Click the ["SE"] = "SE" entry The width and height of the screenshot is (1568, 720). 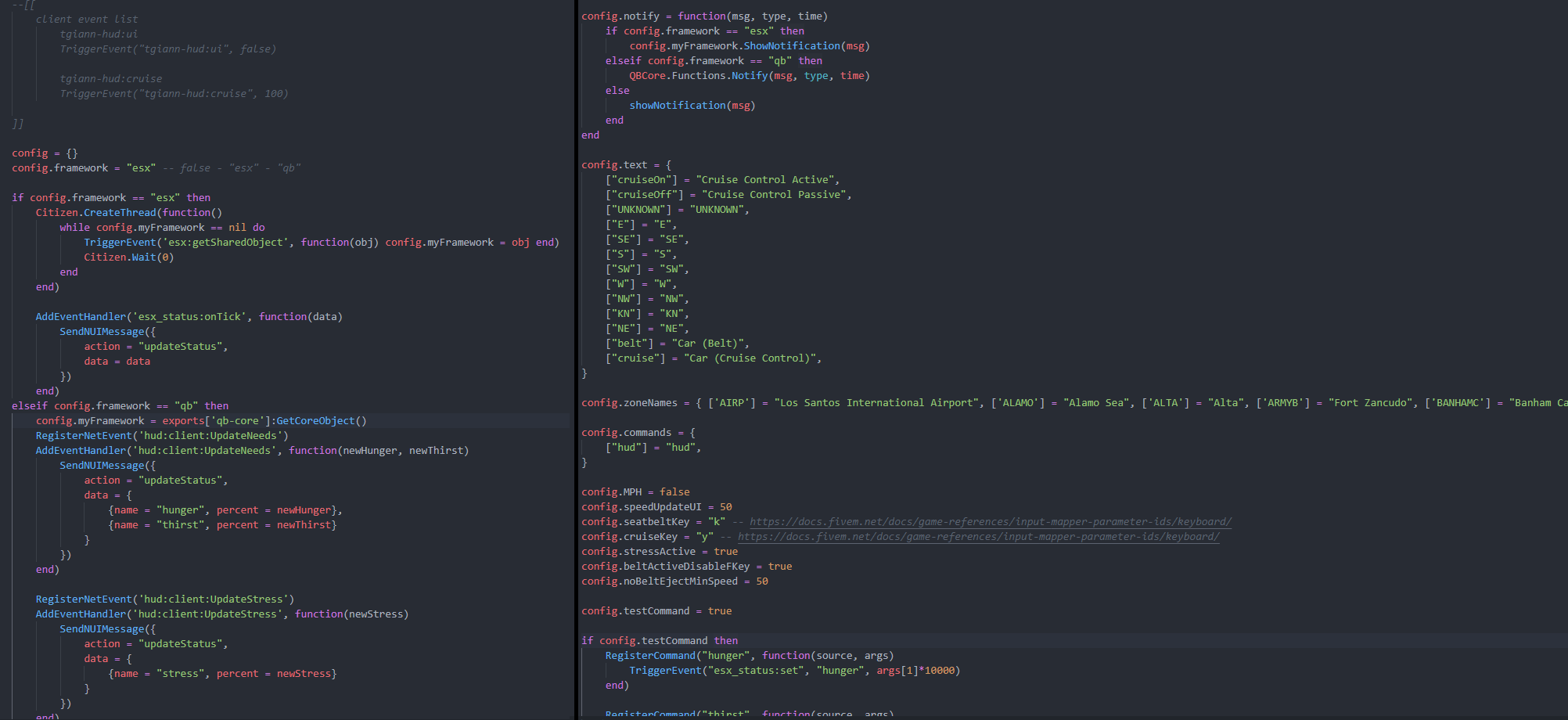[x=647, y=239]
